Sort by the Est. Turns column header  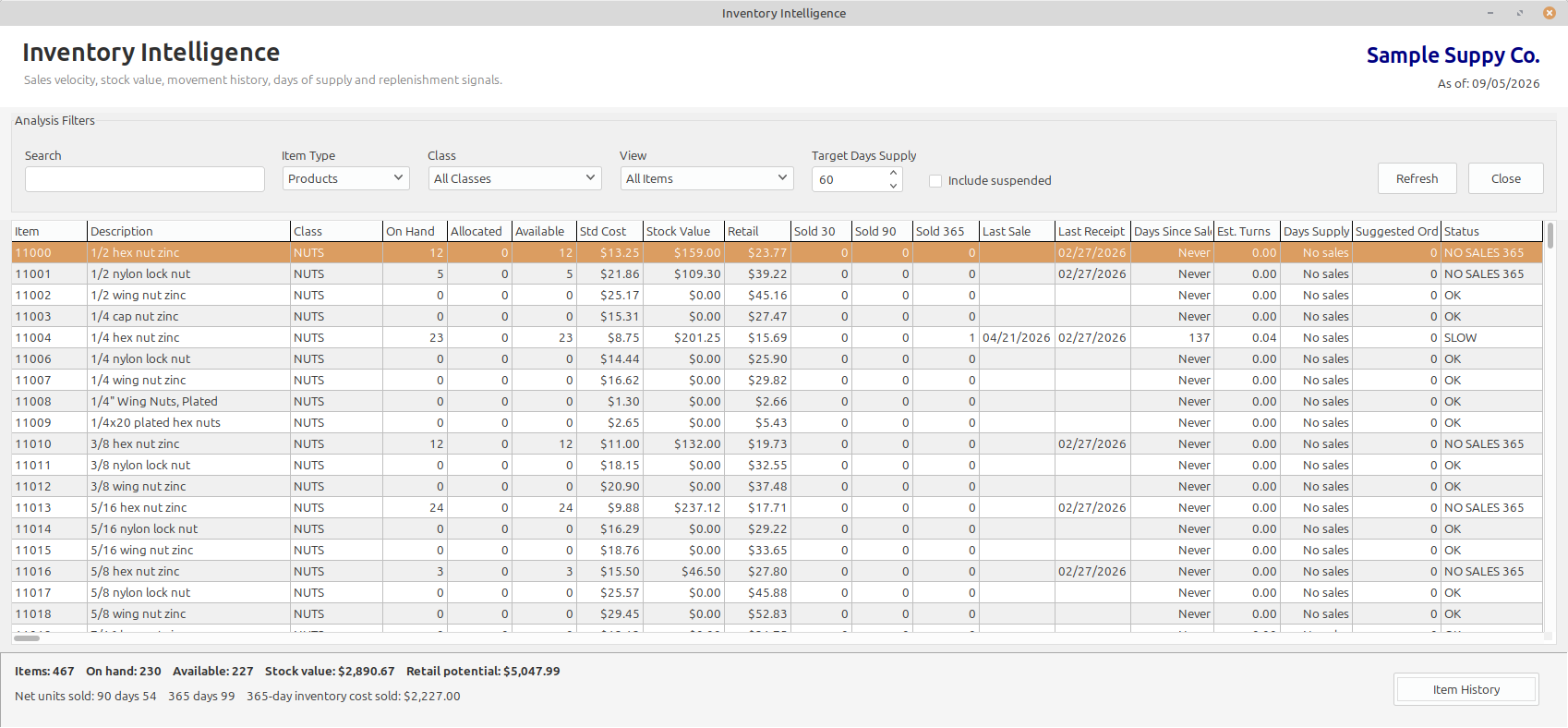(x=1247, y=231)
